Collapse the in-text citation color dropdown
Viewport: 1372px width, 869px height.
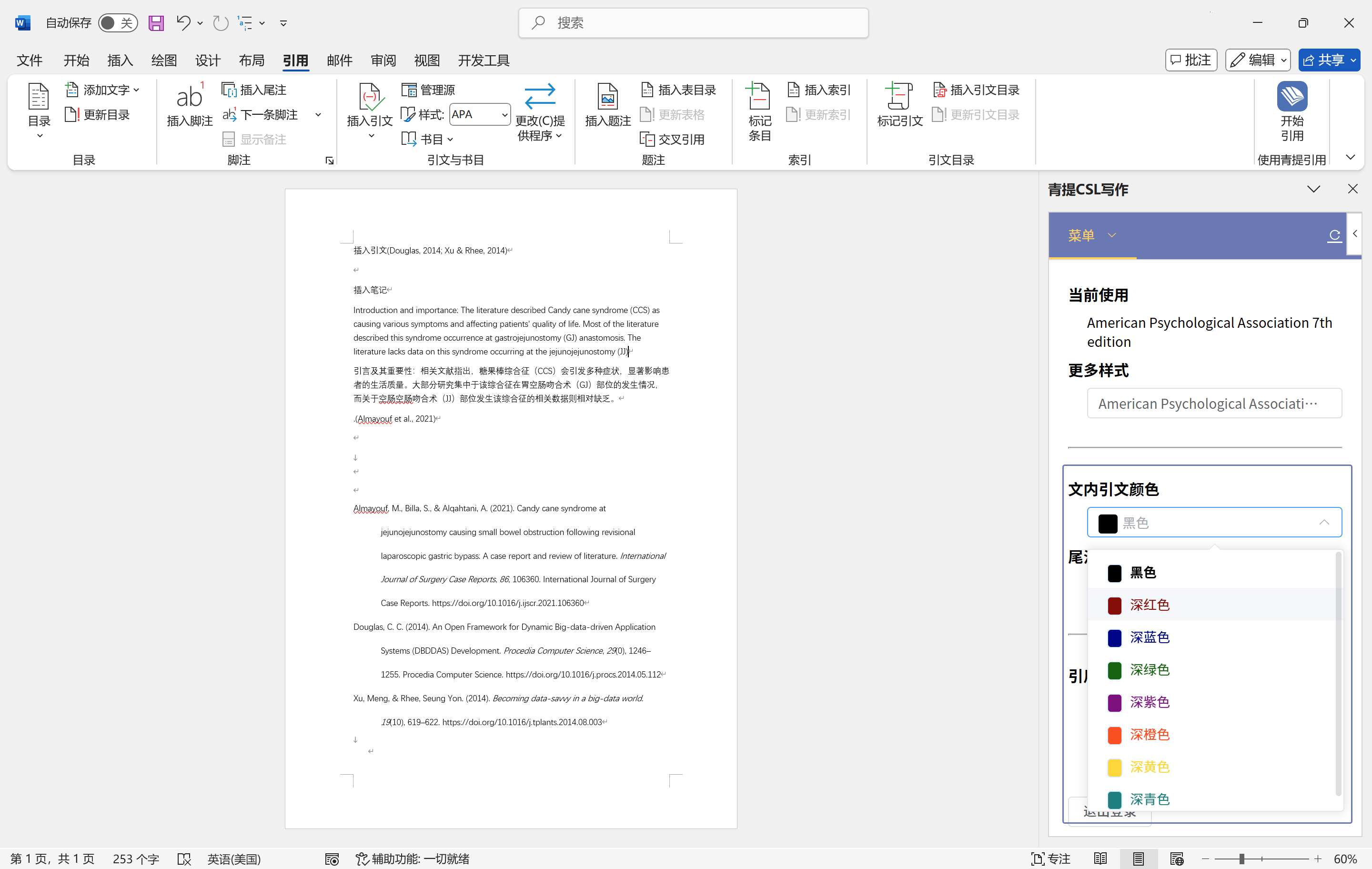[x=1323, y=523]
